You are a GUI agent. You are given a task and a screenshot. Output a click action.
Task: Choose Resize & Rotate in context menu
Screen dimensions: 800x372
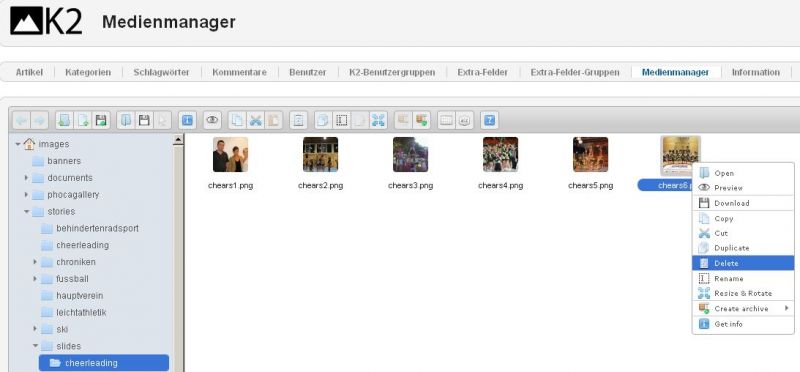(743, 293)
